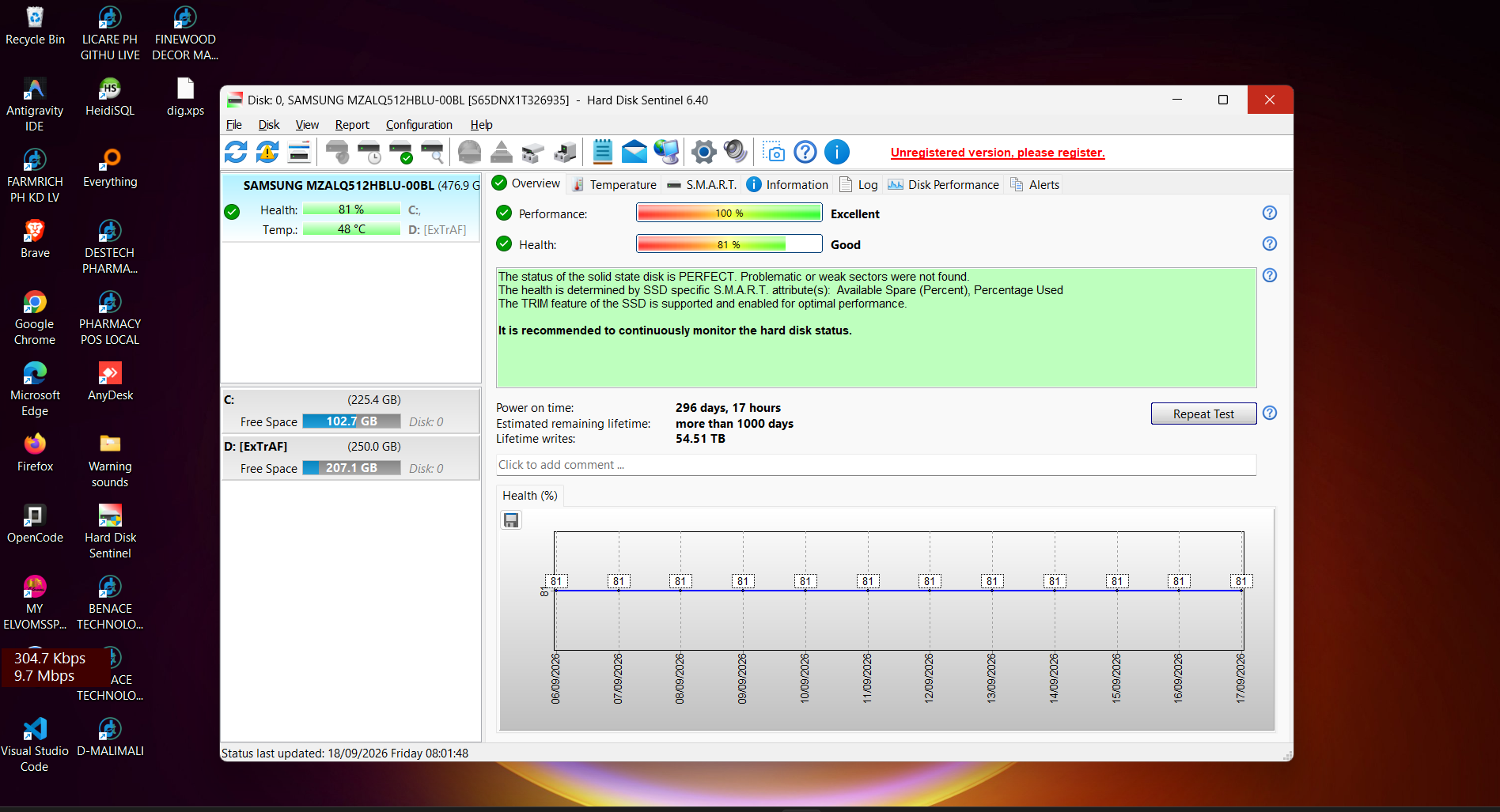Open the configuration gear icon
Screen dimensions: 1500x812
click(x=703, y=152)
